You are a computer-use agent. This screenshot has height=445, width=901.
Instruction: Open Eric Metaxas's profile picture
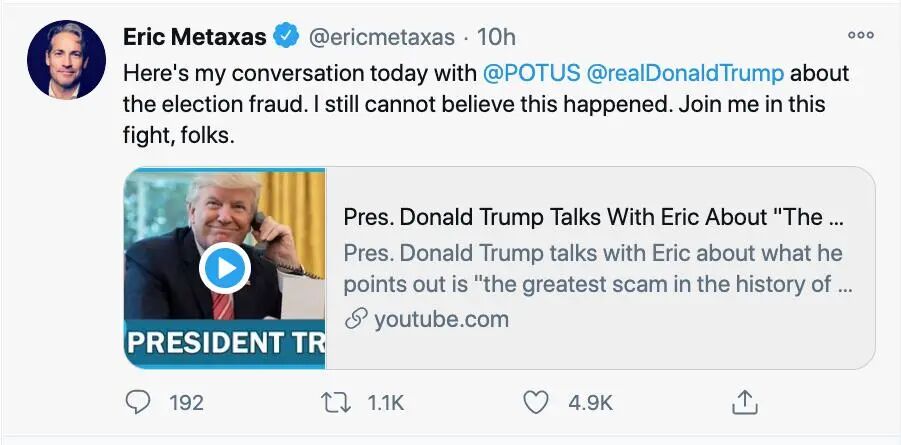pos(67,59)
